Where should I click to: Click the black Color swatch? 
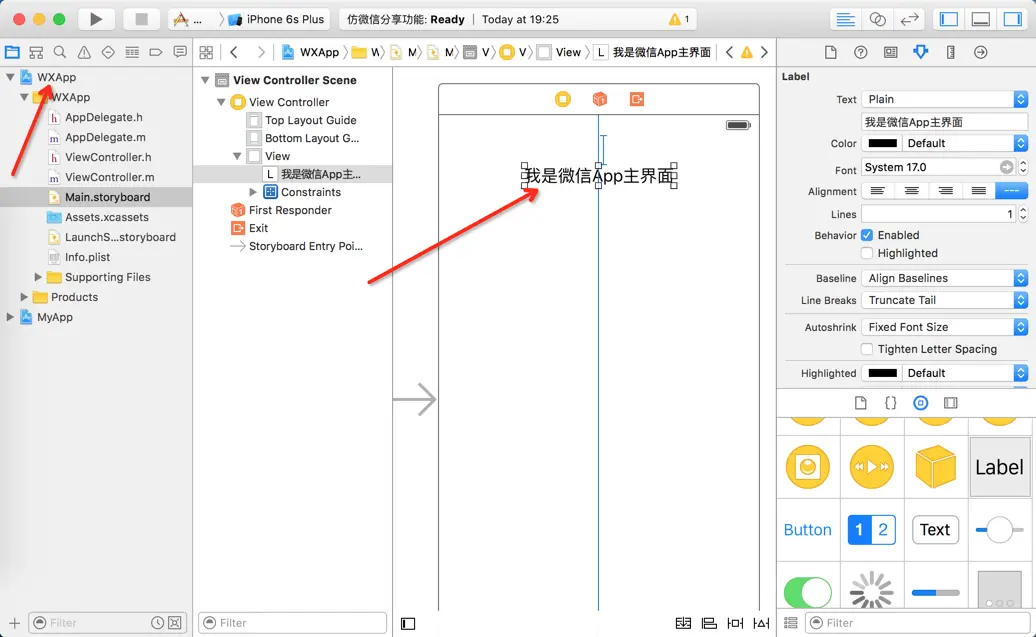(x=882, y=143)
